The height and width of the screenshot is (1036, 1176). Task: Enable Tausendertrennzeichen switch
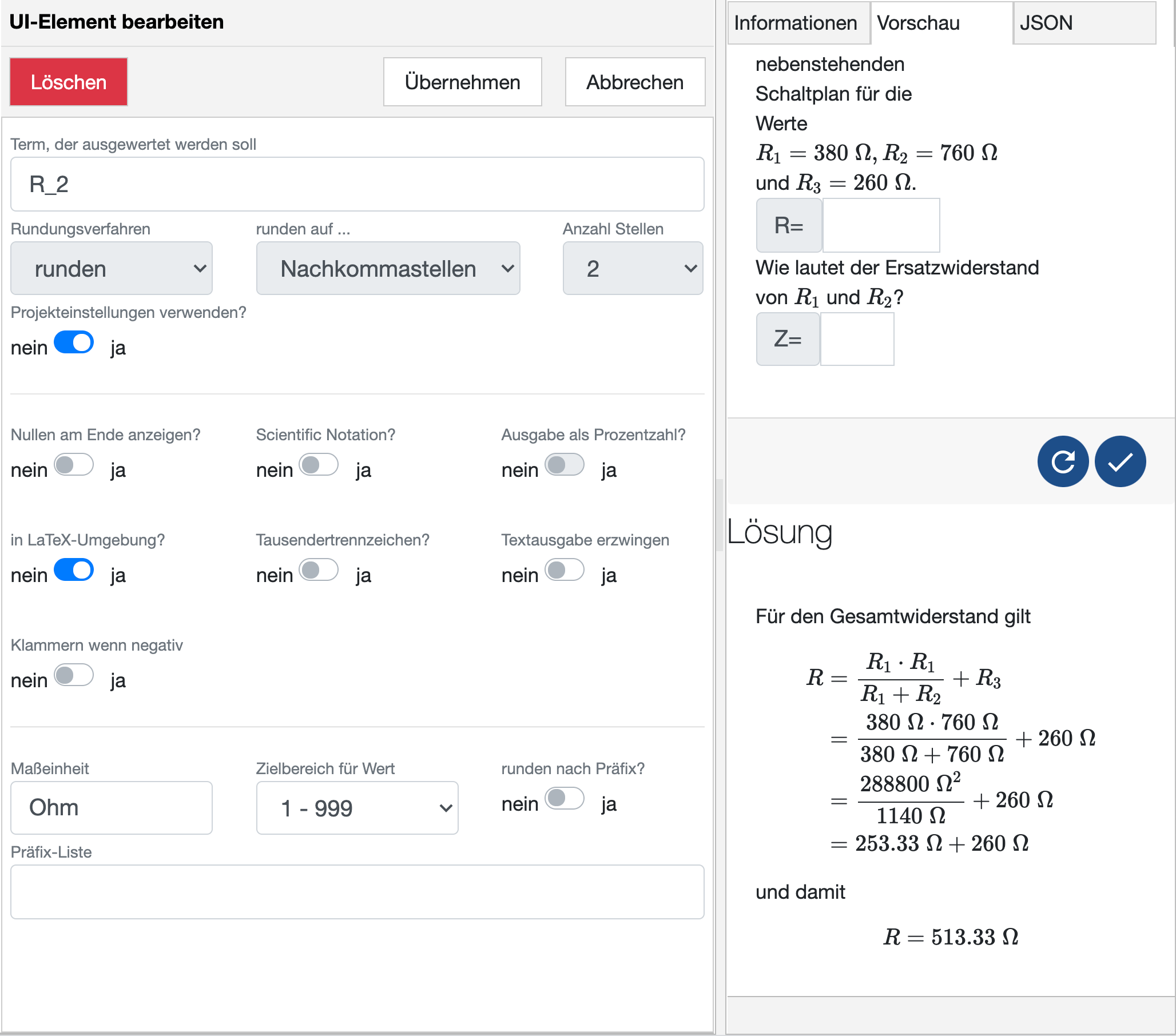319,570
